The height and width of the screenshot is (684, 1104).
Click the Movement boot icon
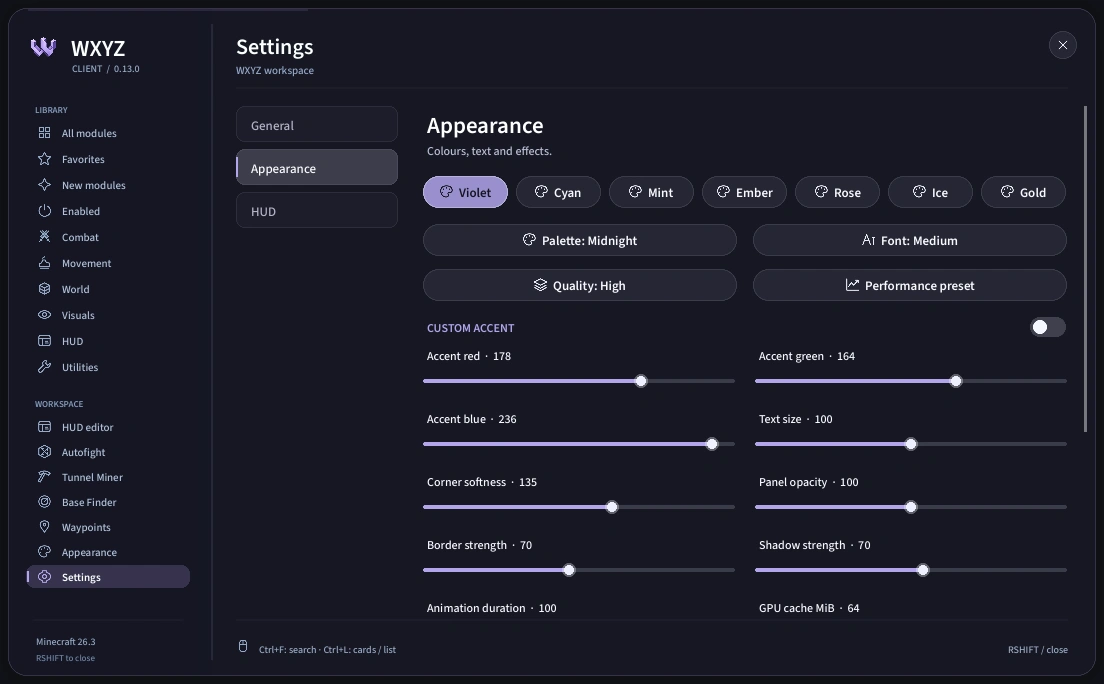click(x=44, y=263)
